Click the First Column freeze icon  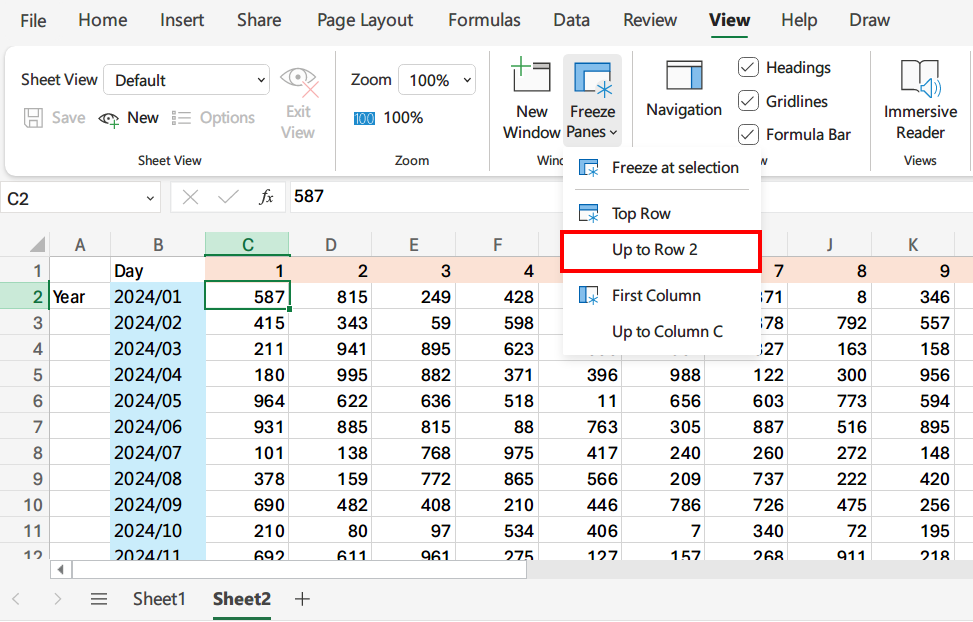[x=590, y=295]
